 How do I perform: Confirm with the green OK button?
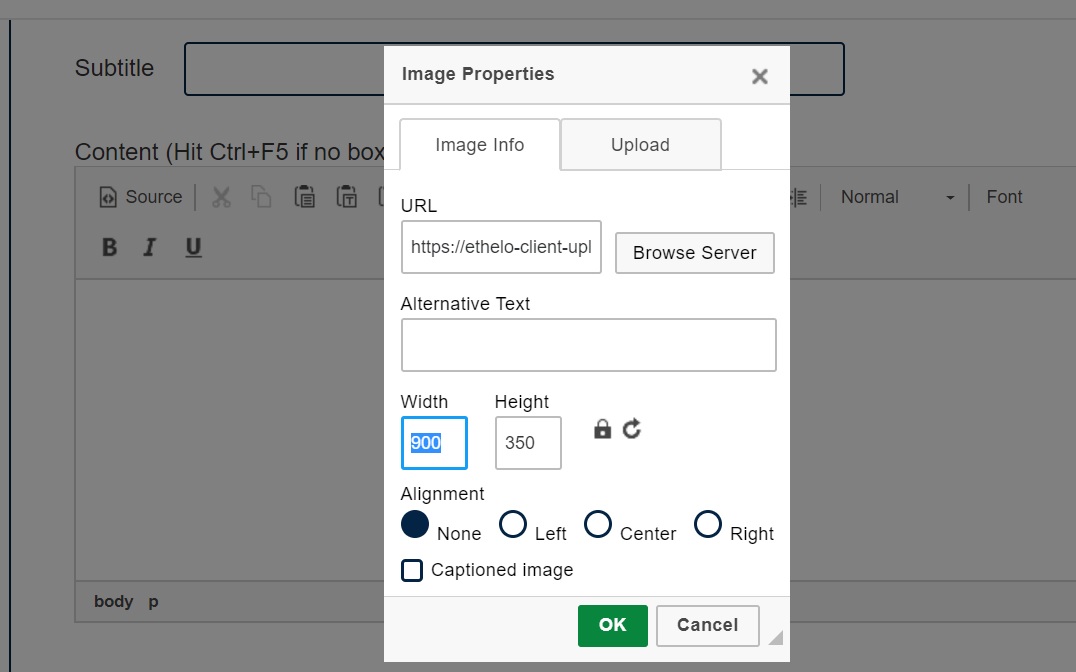[612, 625]
